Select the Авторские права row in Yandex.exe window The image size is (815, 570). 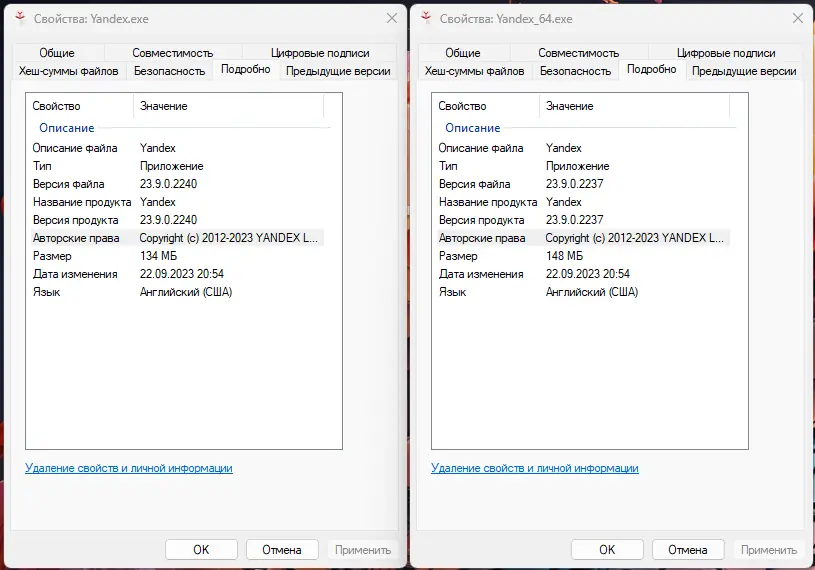(x=176, y=238)
